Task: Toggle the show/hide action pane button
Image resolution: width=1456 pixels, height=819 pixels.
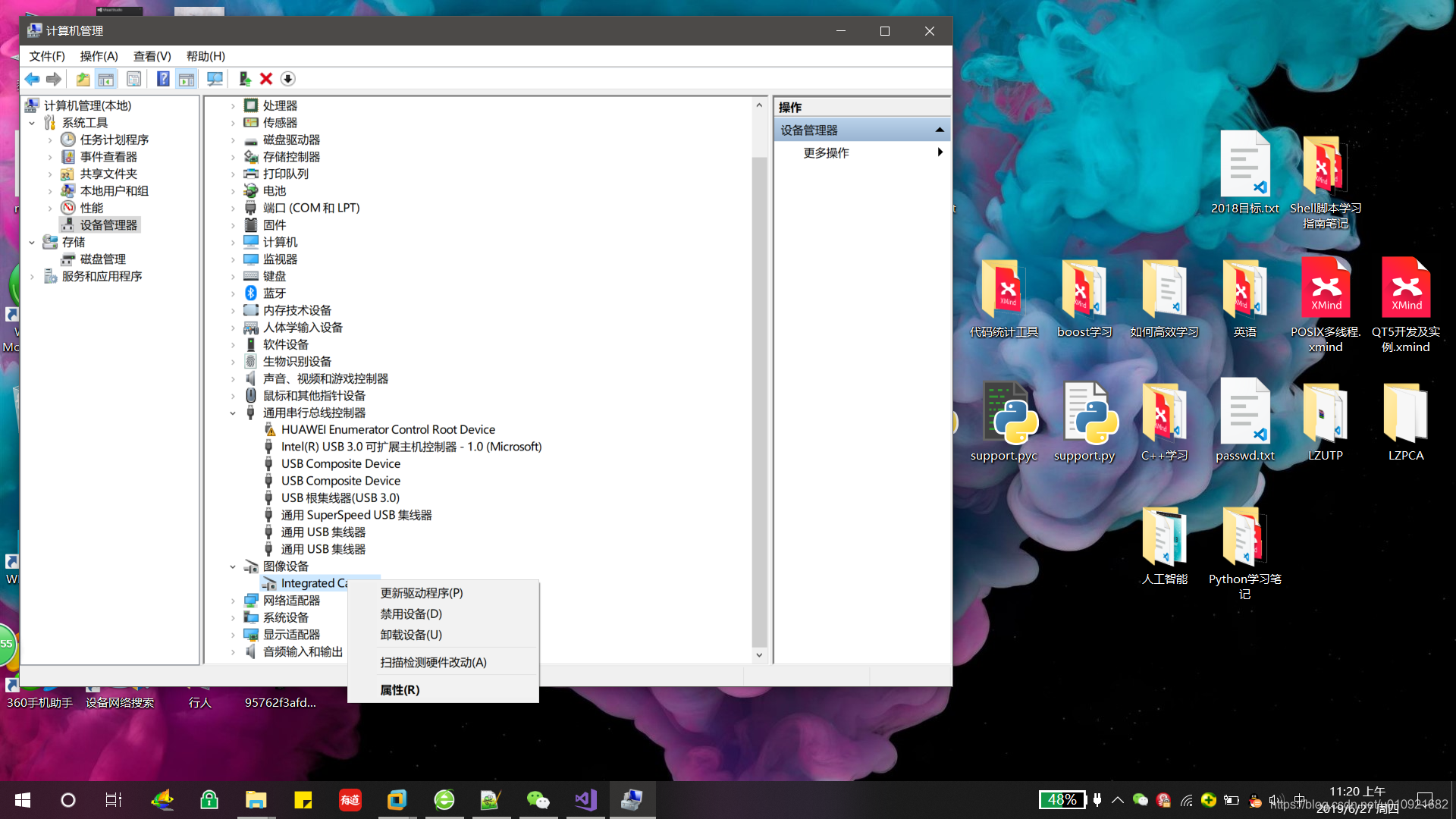Action: (187, 79)
